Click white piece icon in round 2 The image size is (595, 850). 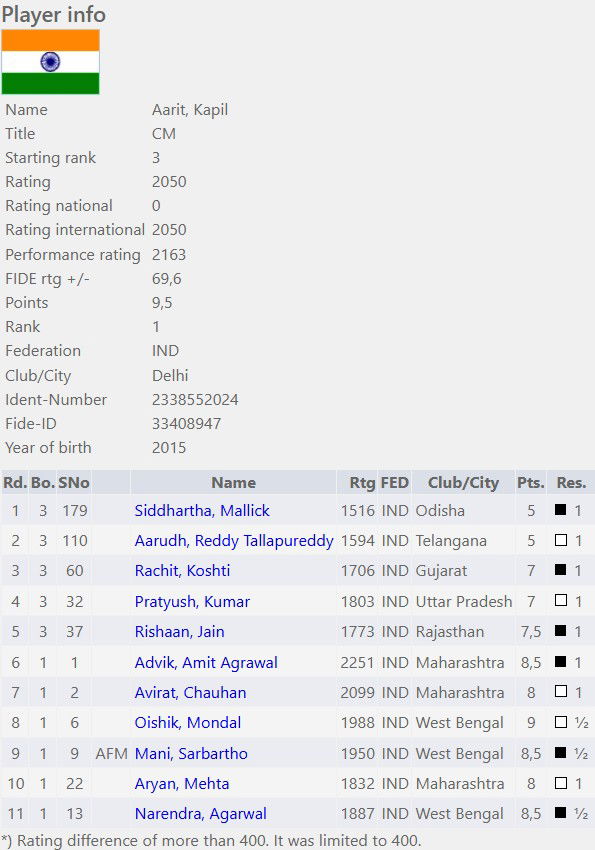click(x=561, y=540)
